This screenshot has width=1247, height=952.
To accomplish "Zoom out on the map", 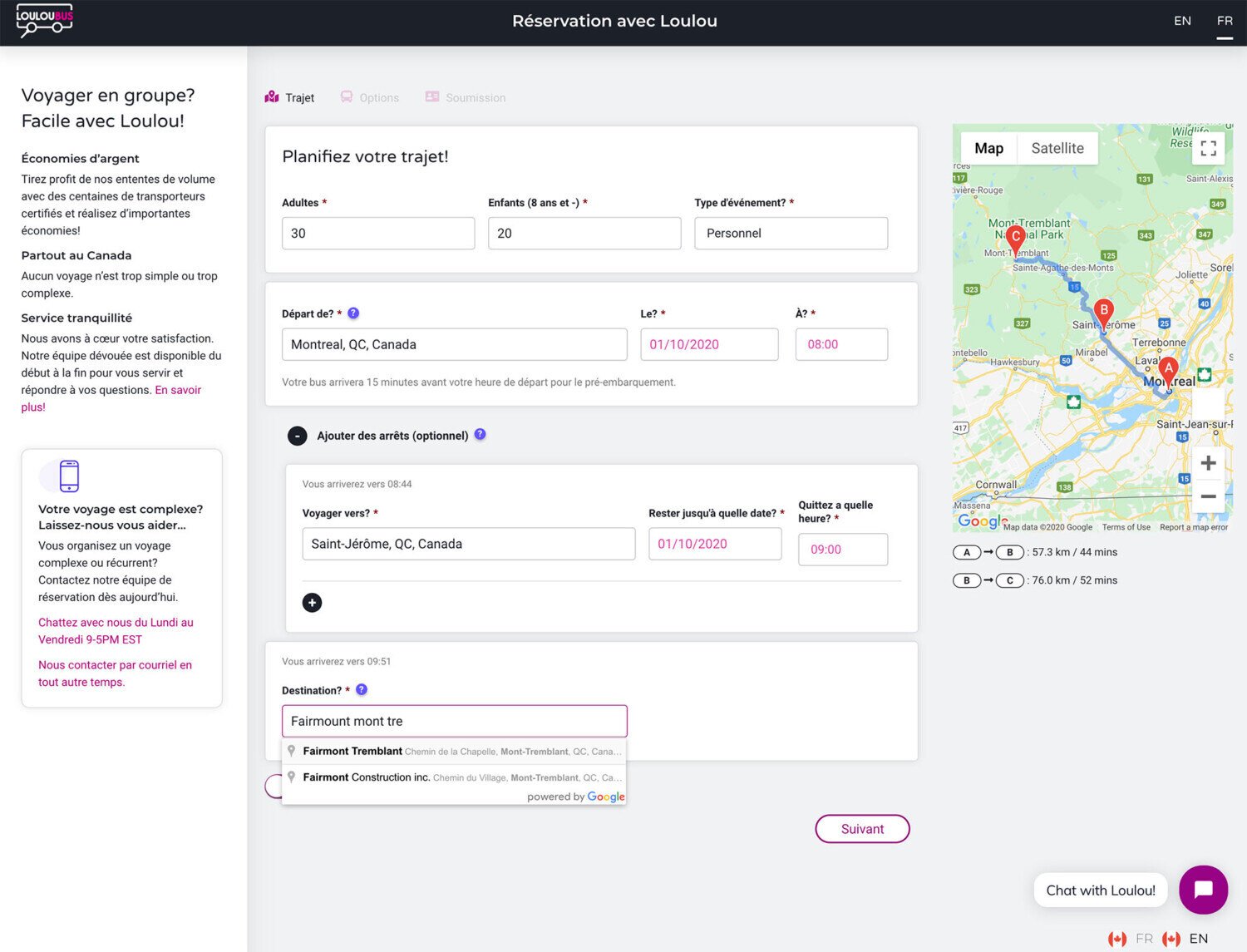I will [x=1208, y=496].
